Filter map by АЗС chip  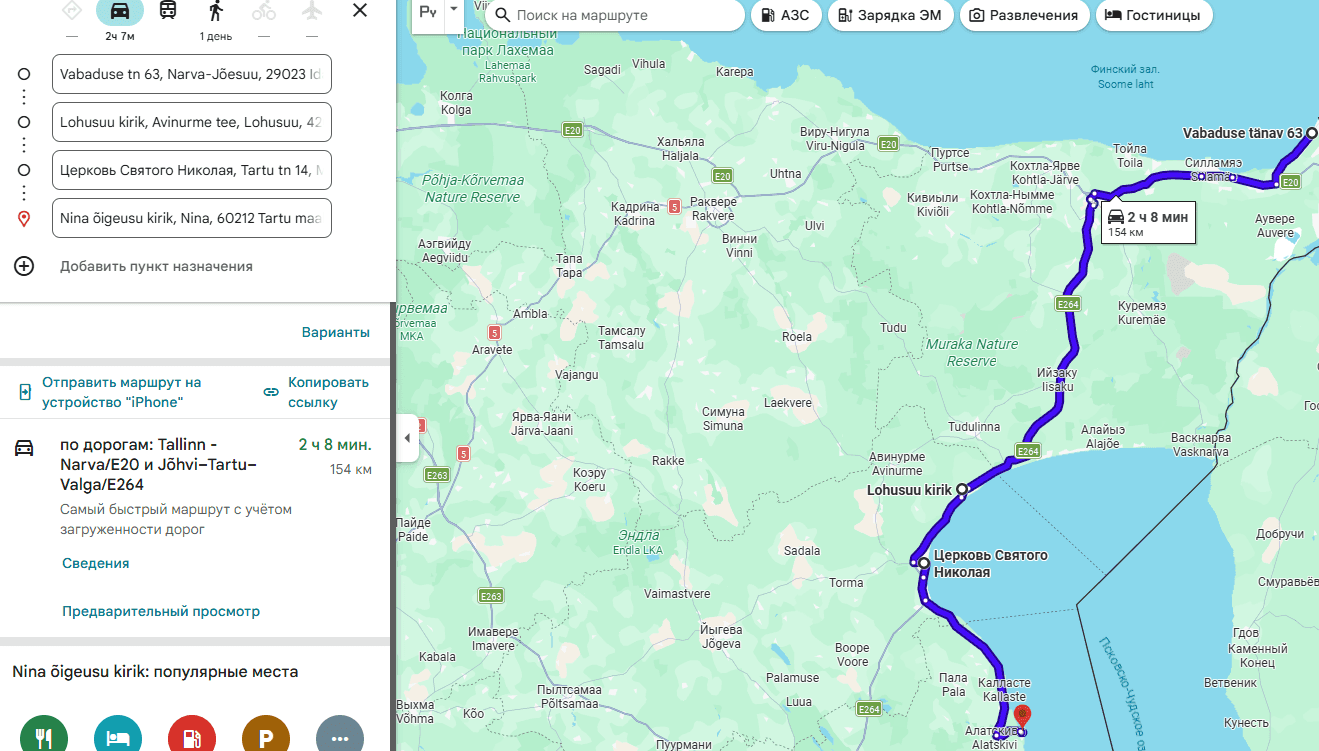[x=785, y=15]
